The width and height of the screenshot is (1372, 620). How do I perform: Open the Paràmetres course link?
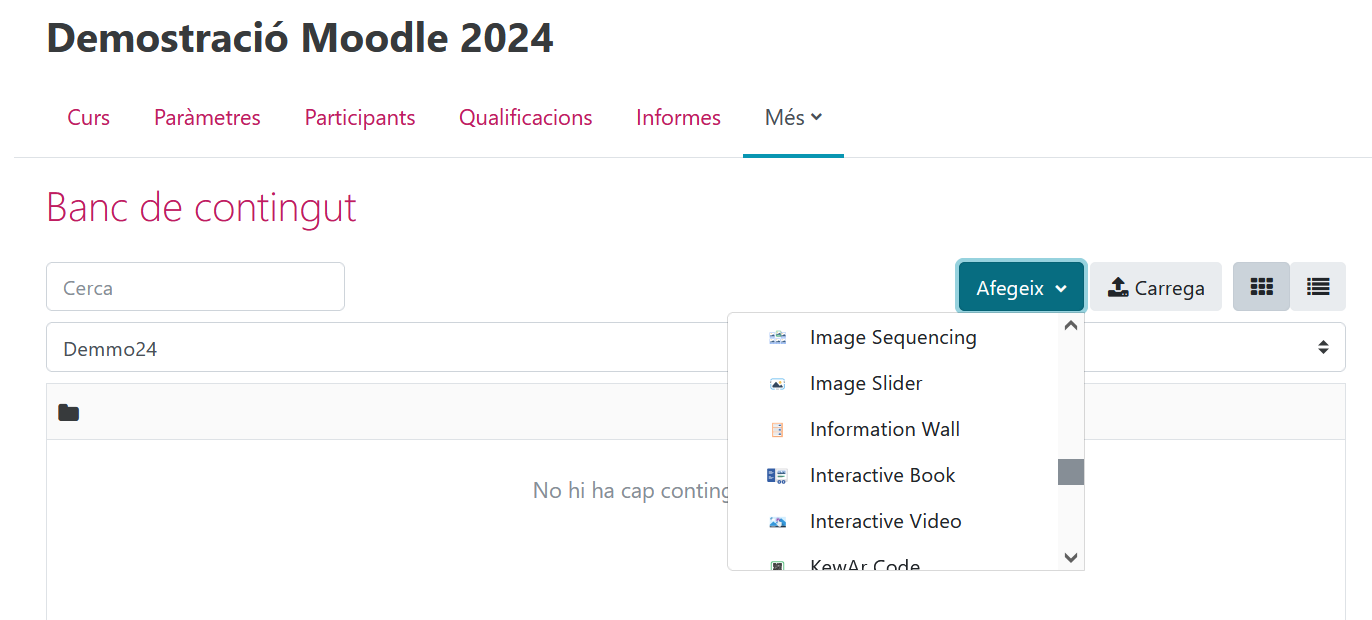pyautogui.click(x=207, y=118)
